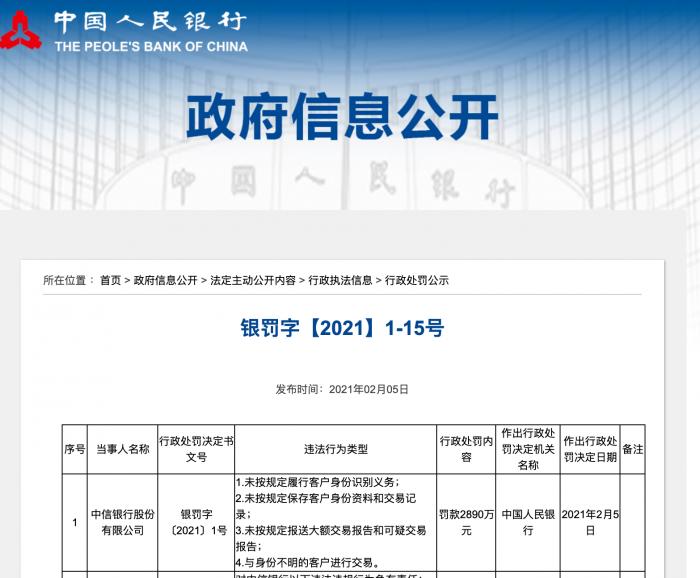
Task: Click the 违法行为类型 column header
Action: pos(335,449)
